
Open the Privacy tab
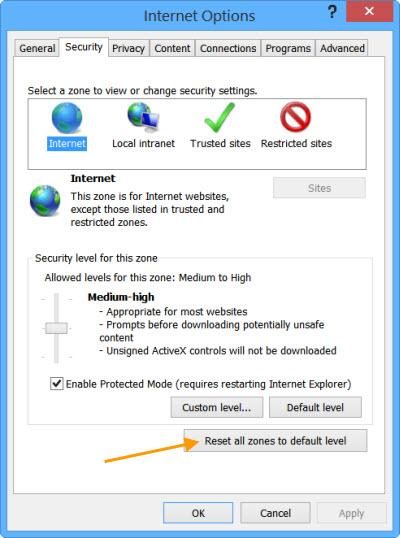pyautogui.click(x=128, y=48)
